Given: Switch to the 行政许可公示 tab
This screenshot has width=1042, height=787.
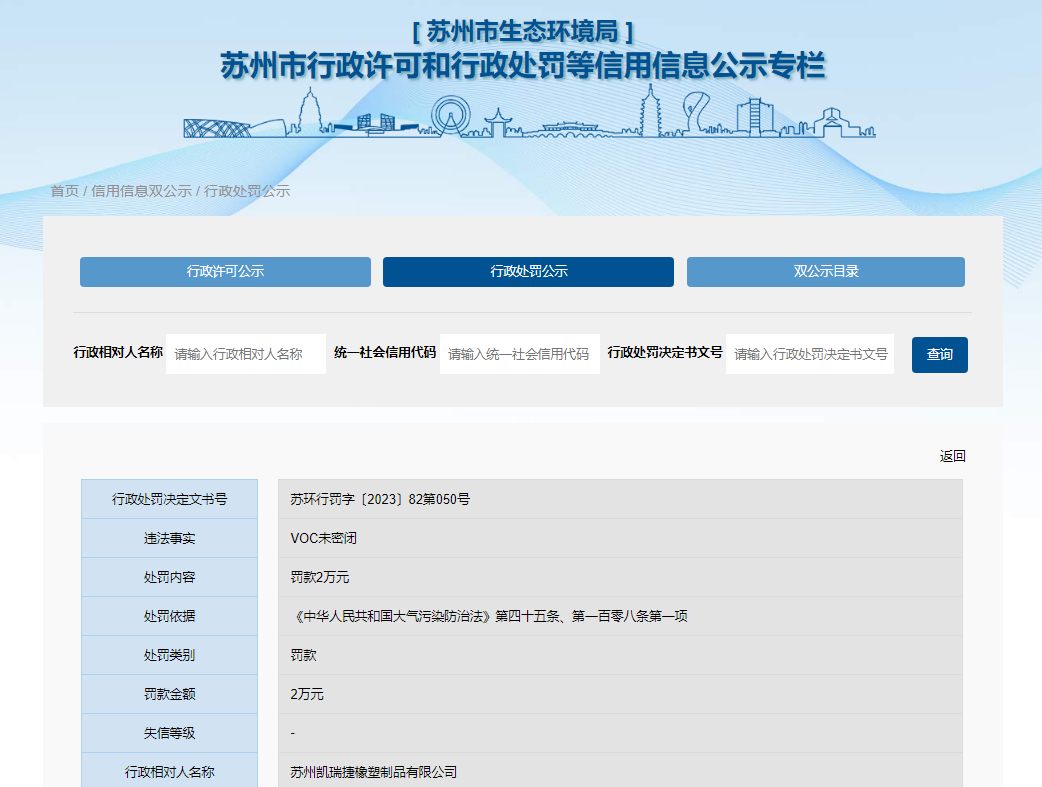Looking at the screenshot, I should pos(225,272).
